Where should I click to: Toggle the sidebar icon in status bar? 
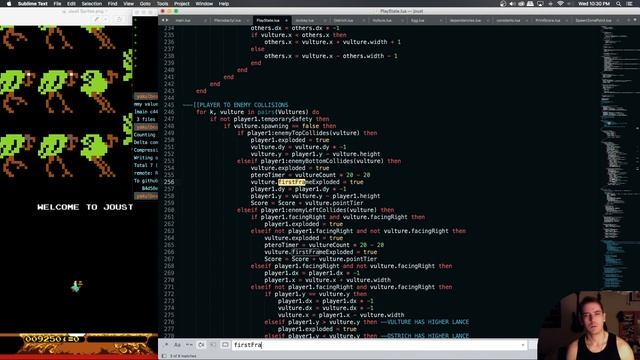point(164,356)
